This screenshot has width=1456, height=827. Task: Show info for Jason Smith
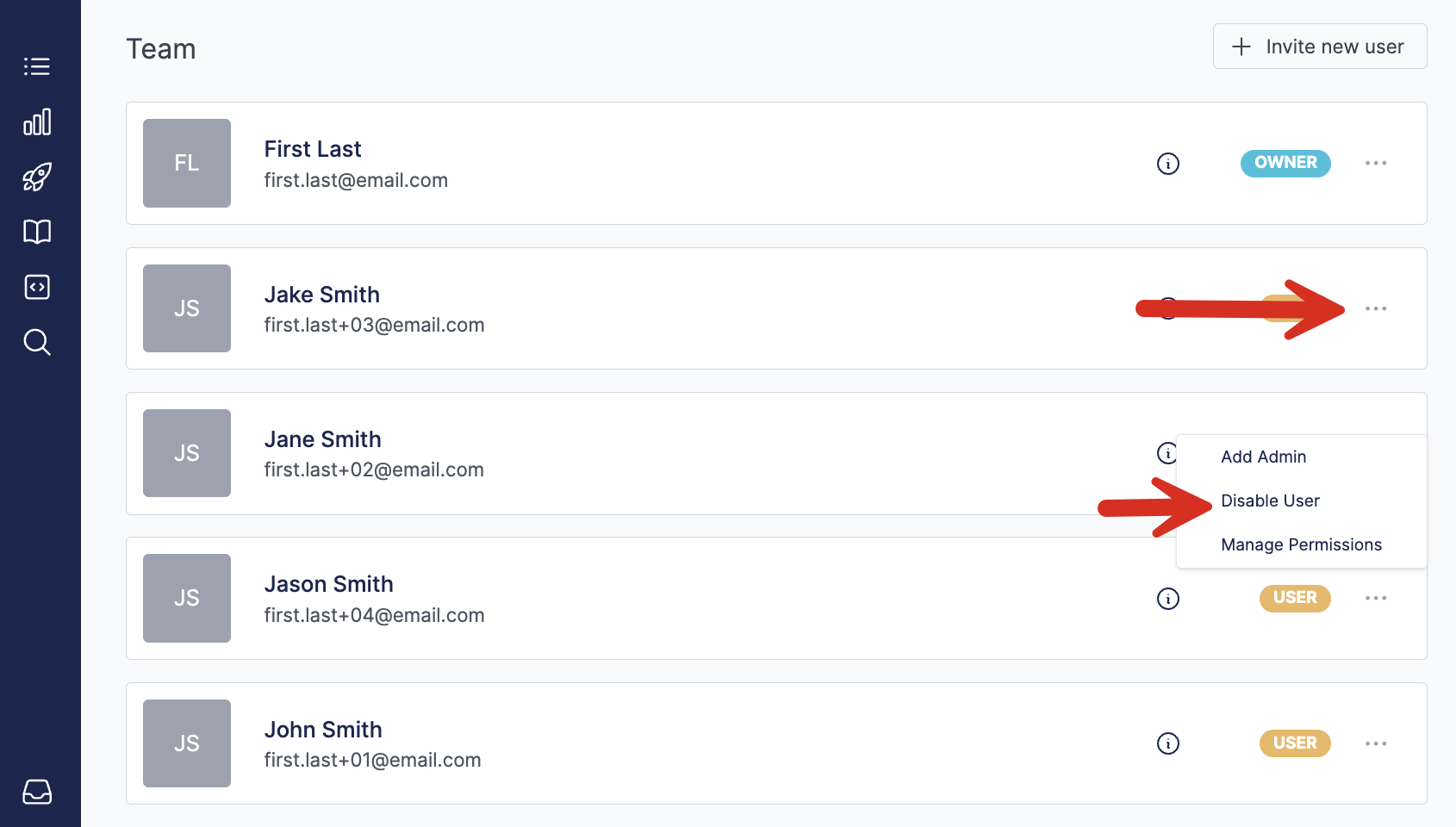click(1168, 599)
